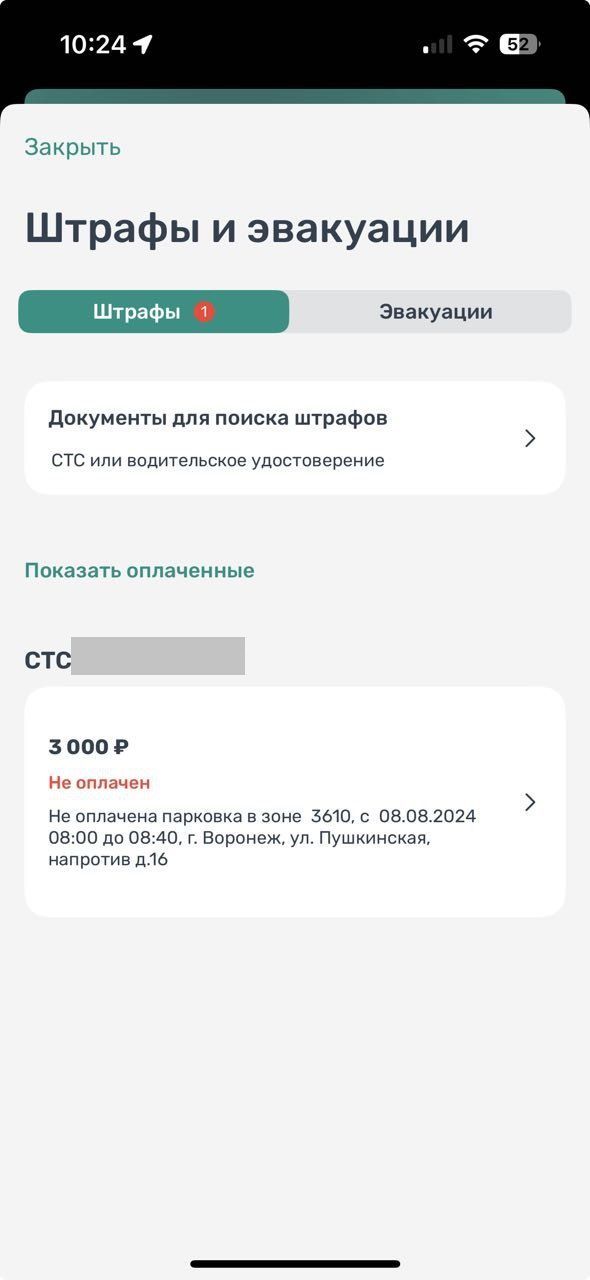This screenshot has height=1280, width=590.
Task: Click the СТС document header
Action: (134, 660)
